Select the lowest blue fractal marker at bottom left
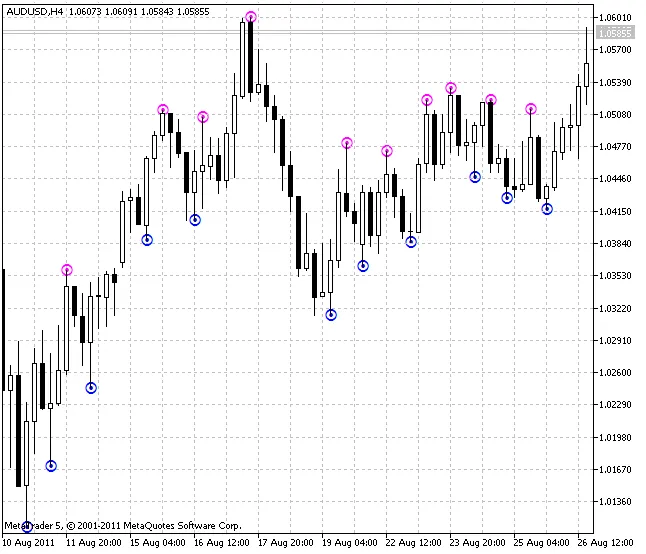Viewport: 646px width, 554px height. [x=27, y=526]
